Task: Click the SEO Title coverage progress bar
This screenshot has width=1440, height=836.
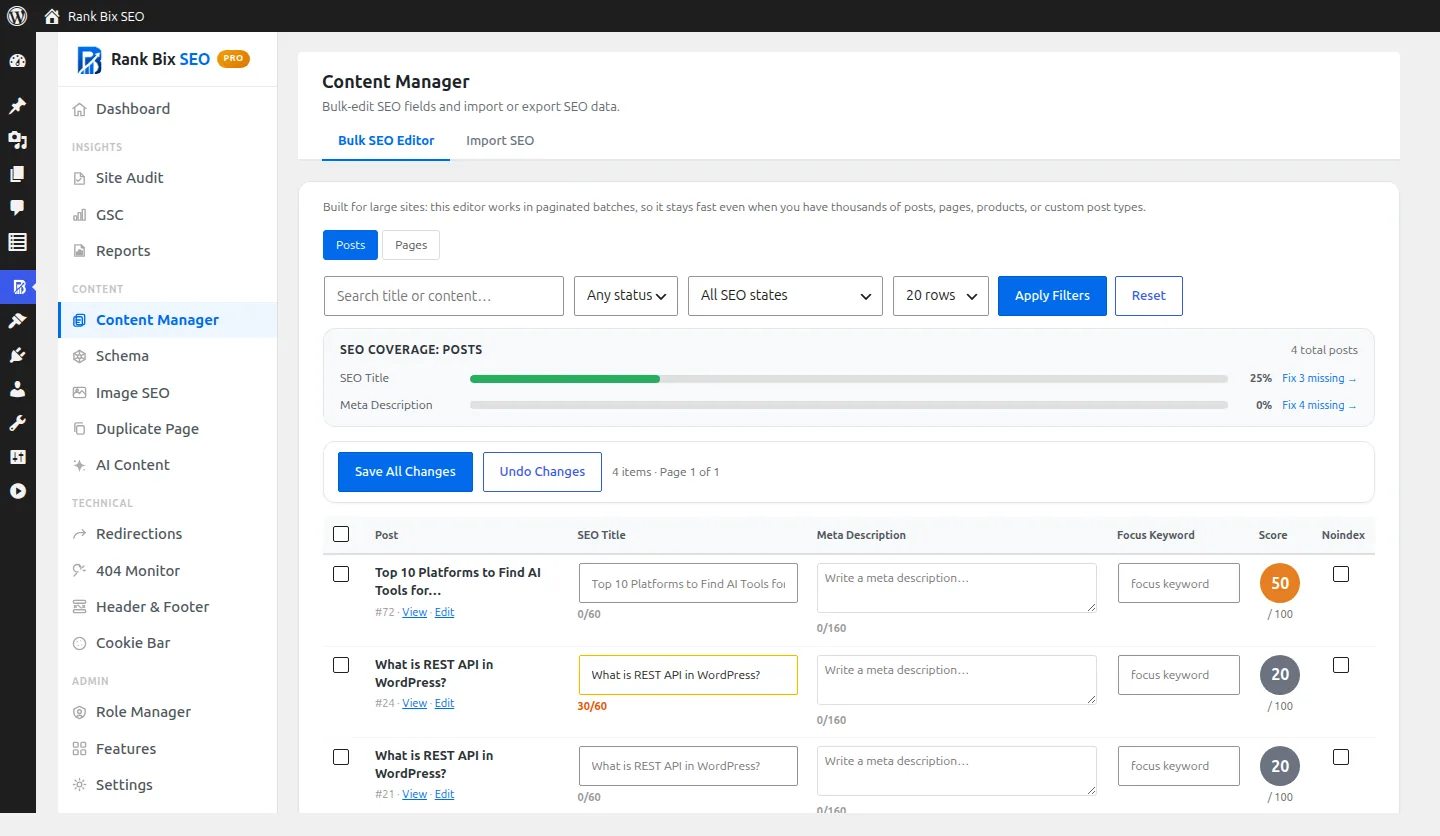Action: pos(849,379)
